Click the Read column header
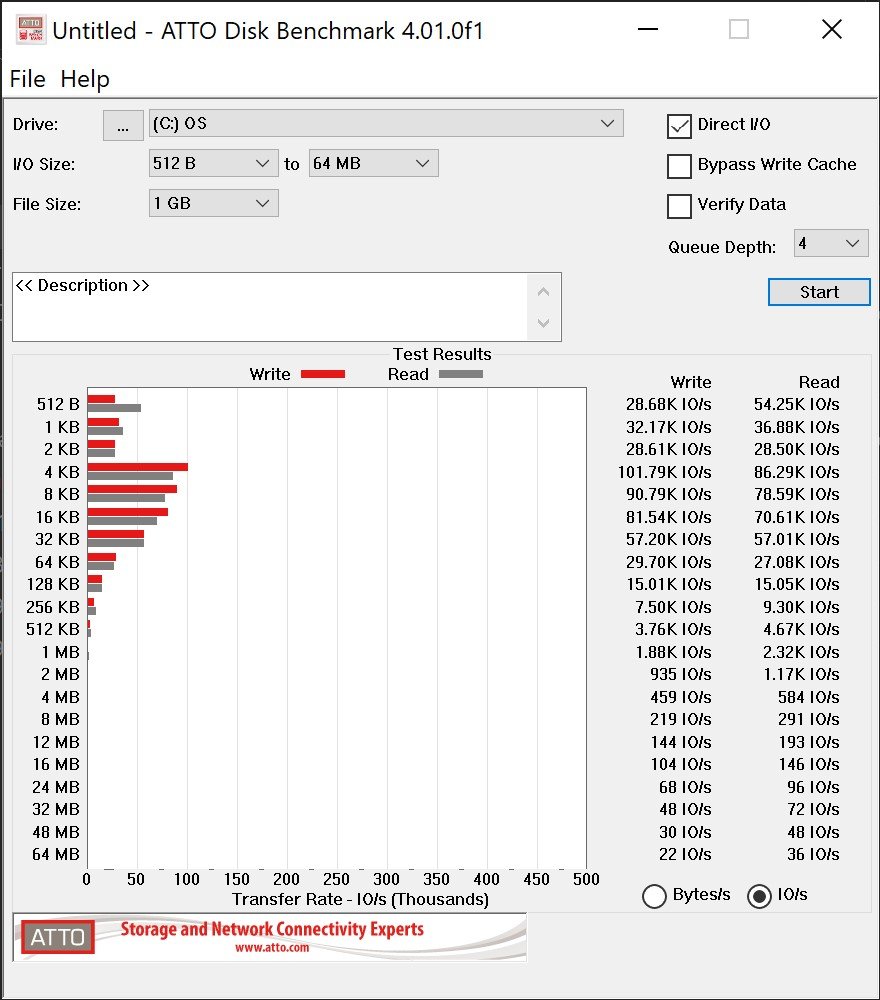 tap(819, 382)
